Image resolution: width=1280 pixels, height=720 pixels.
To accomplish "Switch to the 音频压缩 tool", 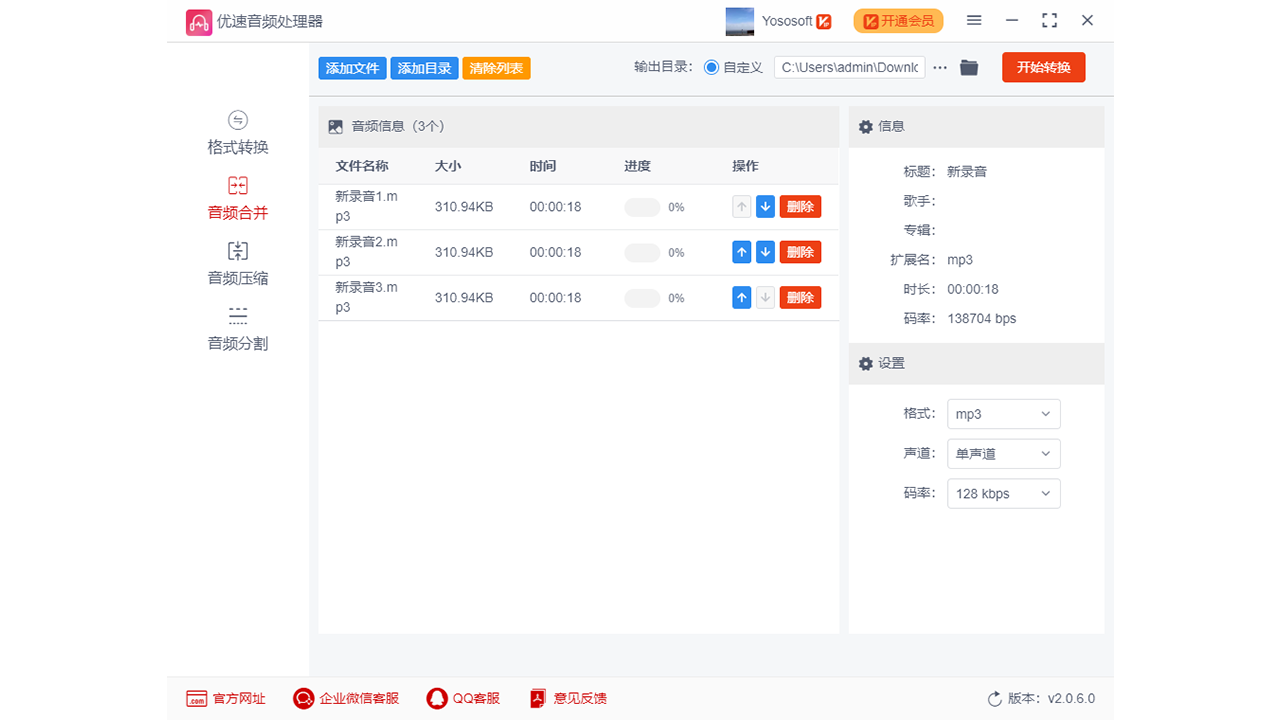I will click(237, 263).
